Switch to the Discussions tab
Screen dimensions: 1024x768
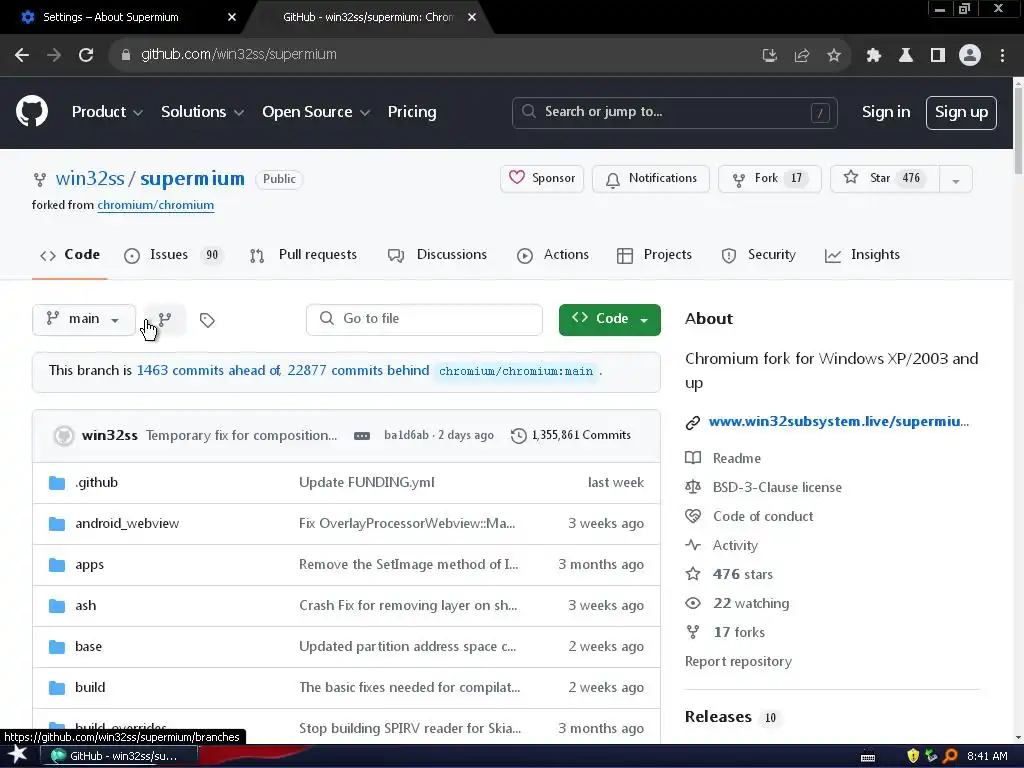pyautogui.click(x=437, y=255)
